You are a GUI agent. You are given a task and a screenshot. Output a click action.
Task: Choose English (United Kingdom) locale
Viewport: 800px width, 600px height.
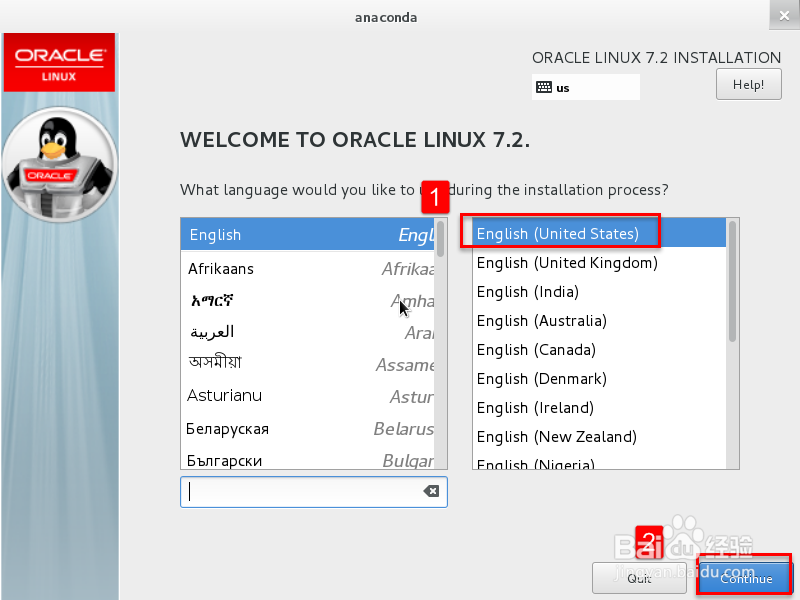point(567,263)
